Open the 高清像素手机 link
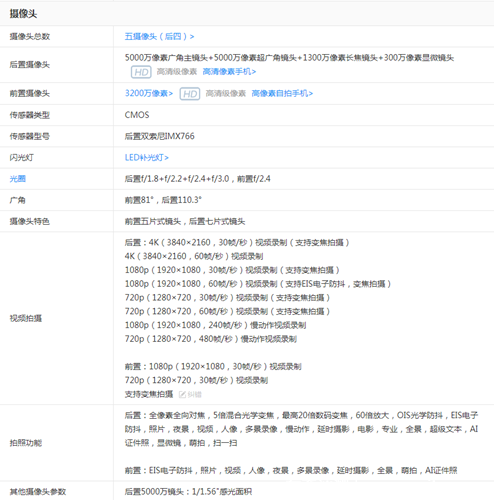The image size is (494, 500). click(x=229, y=72)
